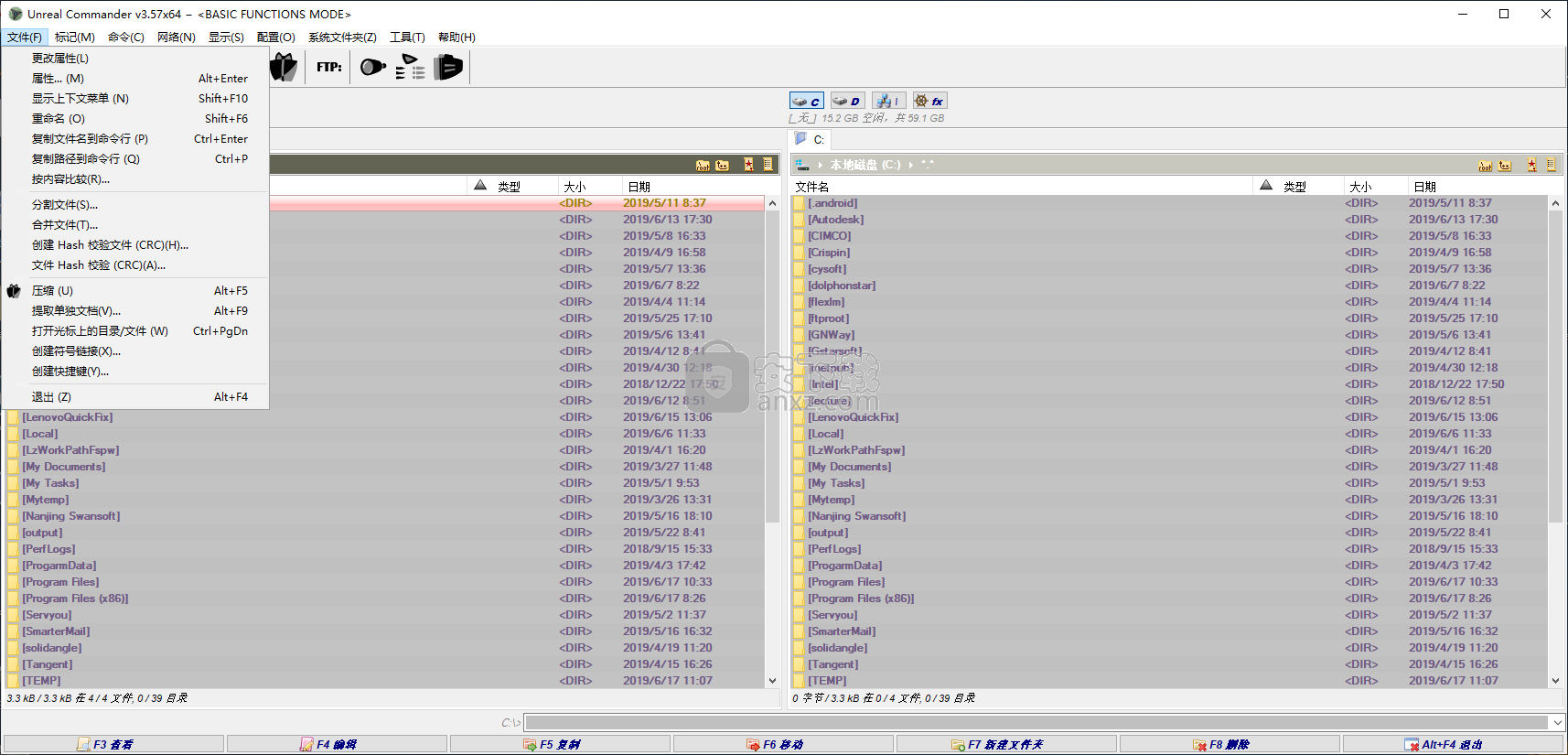Viewport: 1568px width, 755px height.
Task: Open the 标记(M) menu
Action: click(75, 38)
